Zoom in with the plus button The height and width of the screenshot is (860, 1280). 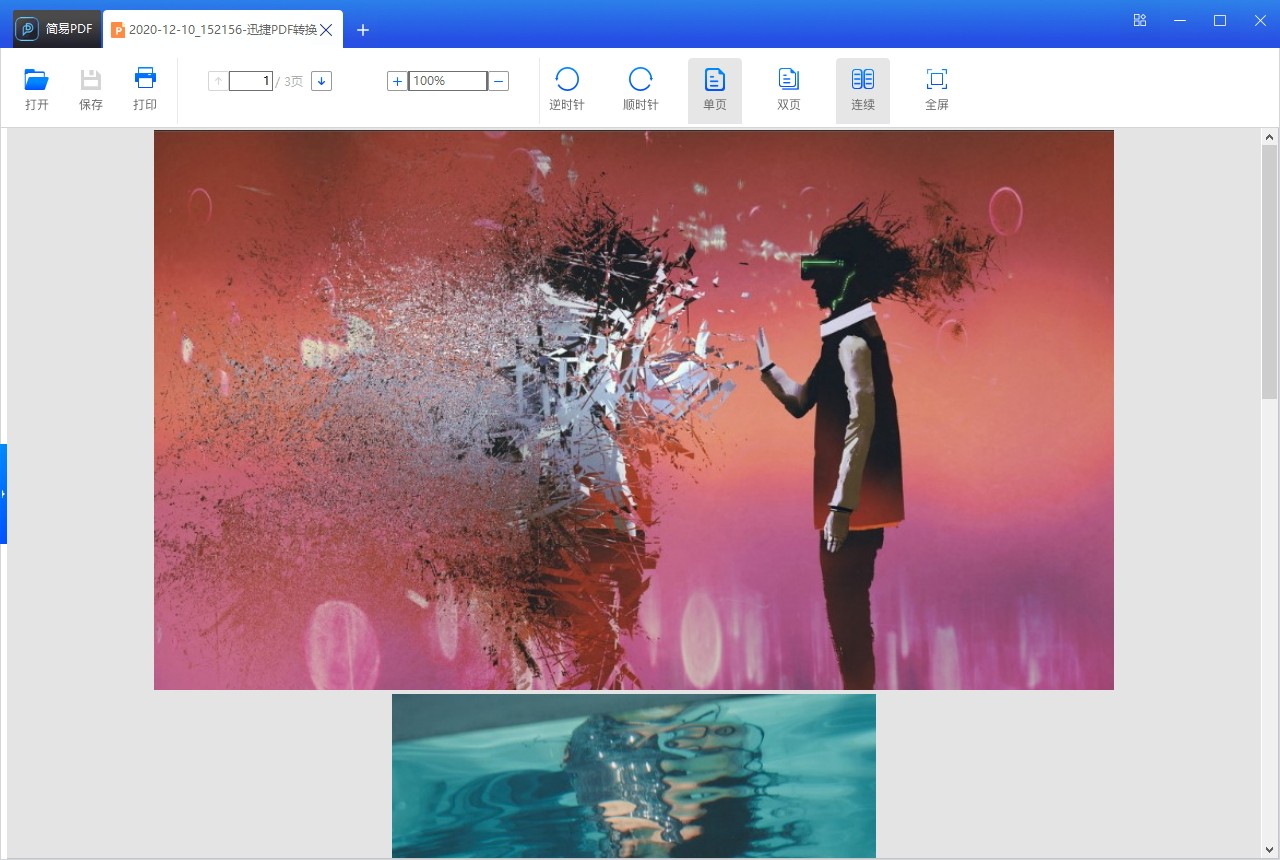(x=397, y=81)
